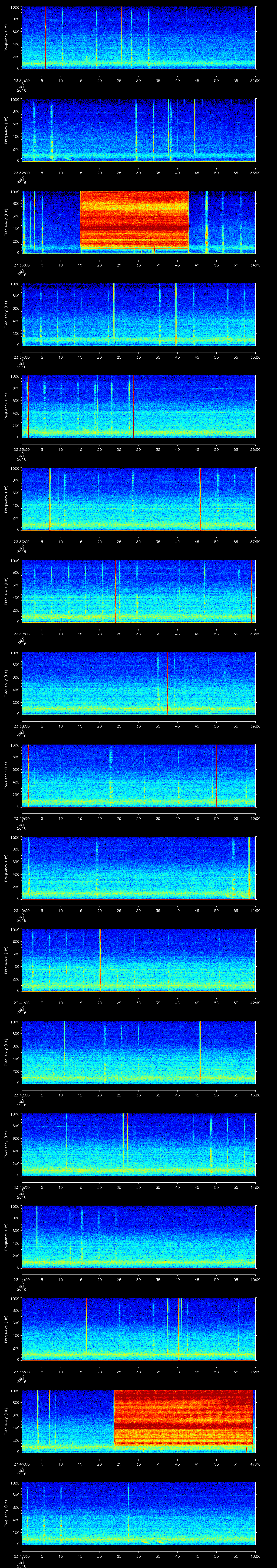Select the 23:43:00 time axis label
277x1568 pixels.
pos(22,1187)
